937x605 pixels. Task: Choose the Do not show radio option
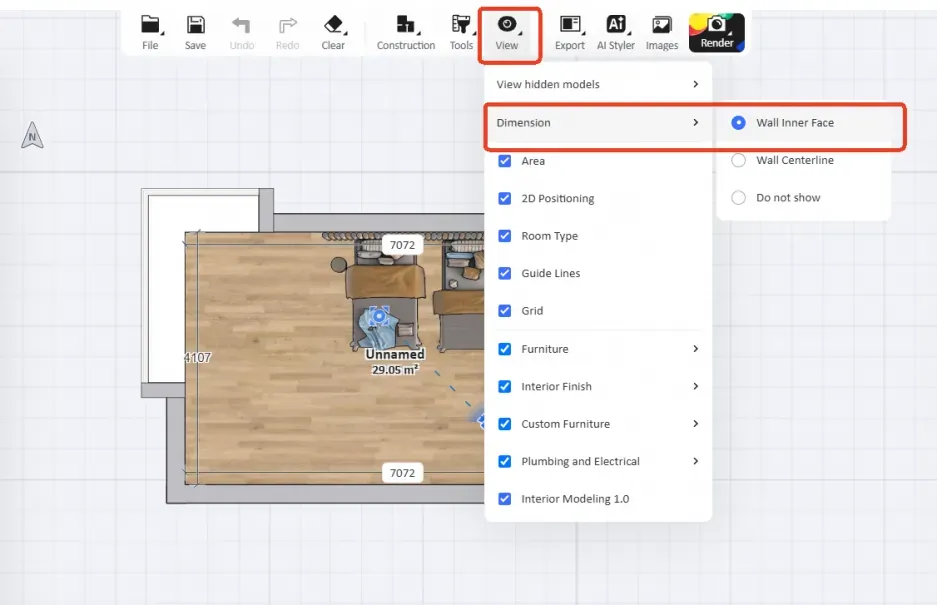pyautogui.click(x=739, y=198)
